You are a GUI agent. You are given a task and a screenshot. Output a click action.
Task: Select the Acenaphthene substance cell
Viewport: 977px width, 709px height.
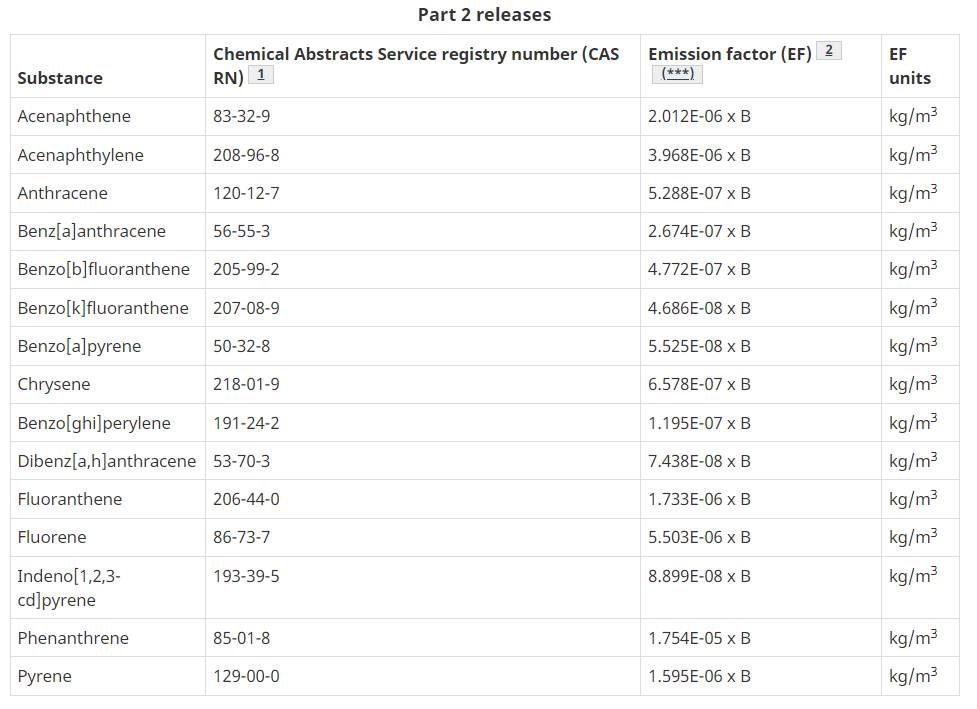pos(74,117)
